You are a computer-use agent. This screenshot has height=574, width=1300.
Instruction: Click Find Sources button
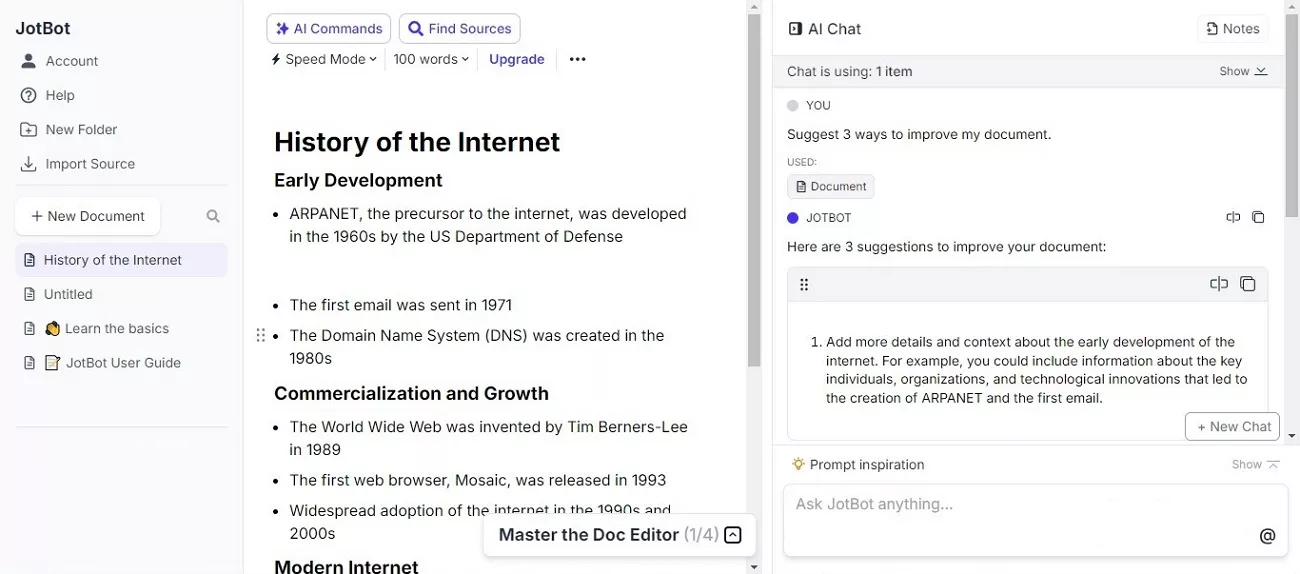coord(459,29)
